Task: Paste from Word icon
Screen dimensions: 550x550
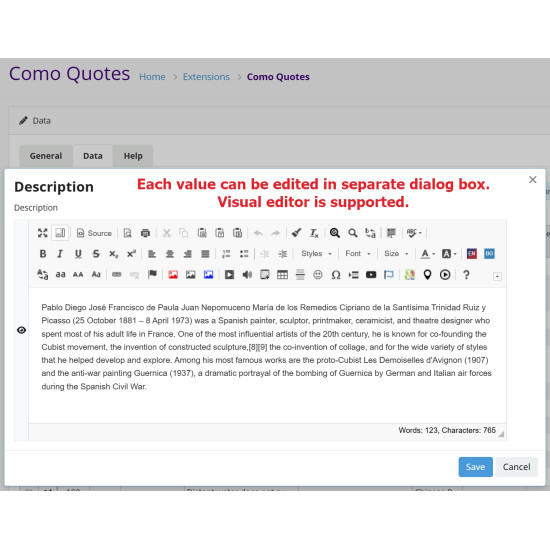Action: (237, 233)
